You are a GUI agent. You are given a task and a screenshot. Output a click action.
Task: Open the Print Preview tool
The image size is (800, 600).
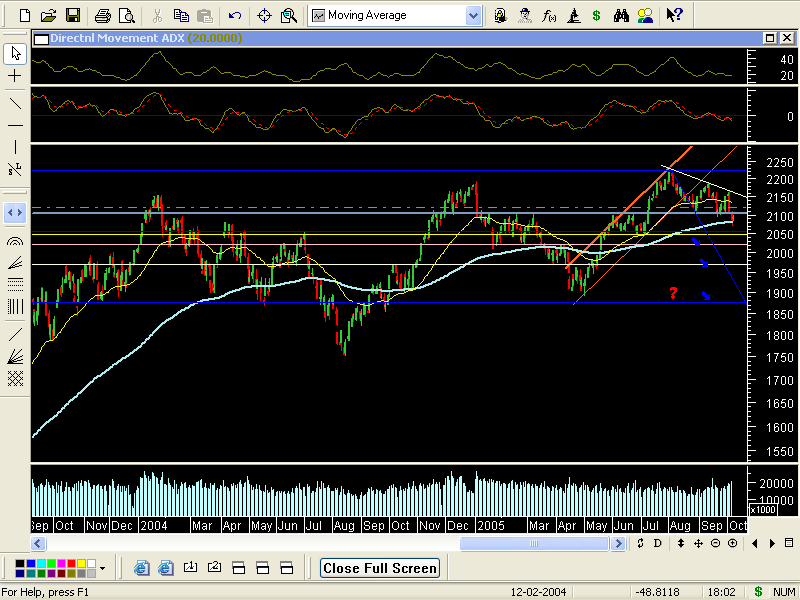click(x=126, y=15)
